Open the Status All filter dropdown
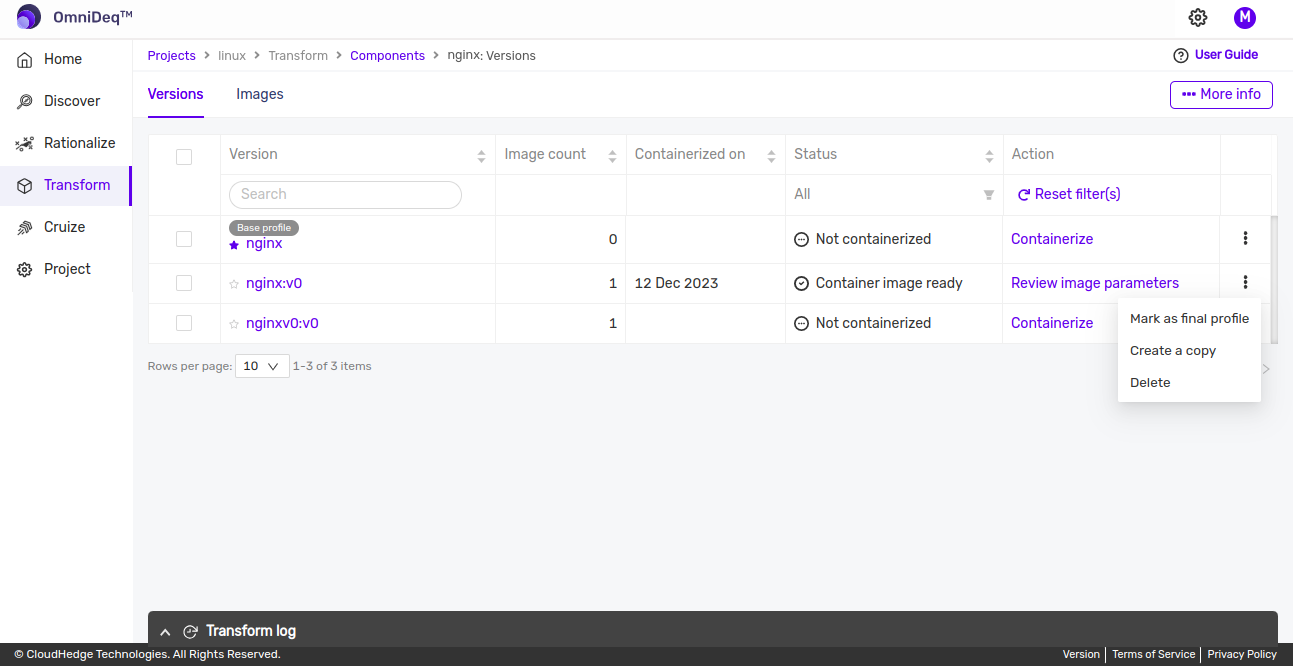The image size is (1293, 666). (x=894, y=194)
